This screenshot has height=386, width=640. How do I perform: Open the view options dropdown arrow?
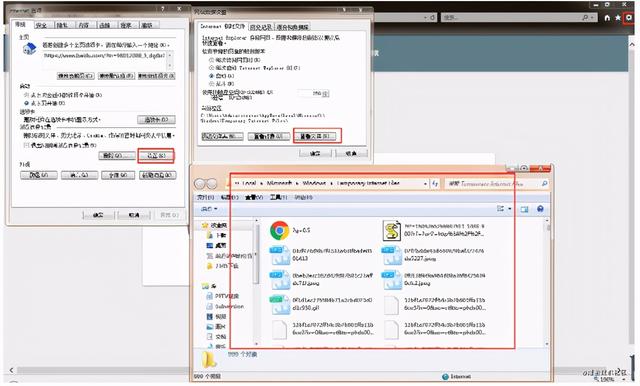[x=509, y=209]
